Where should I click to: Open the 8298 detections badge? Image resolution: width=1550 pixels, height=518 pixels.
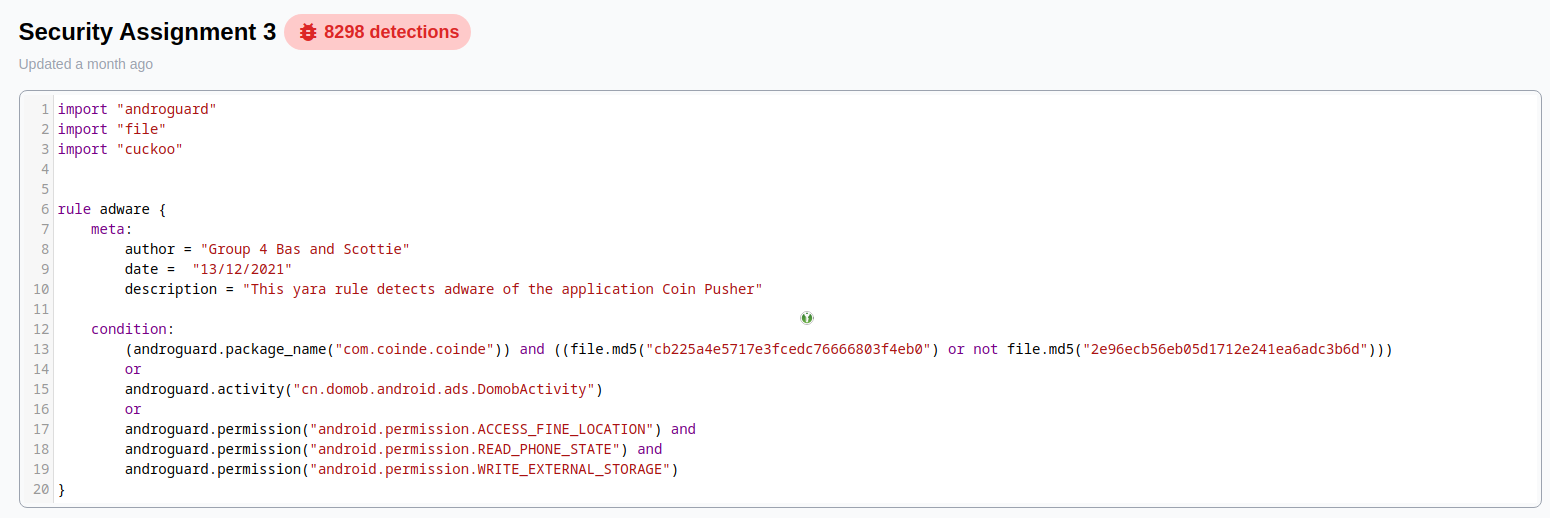377,32
